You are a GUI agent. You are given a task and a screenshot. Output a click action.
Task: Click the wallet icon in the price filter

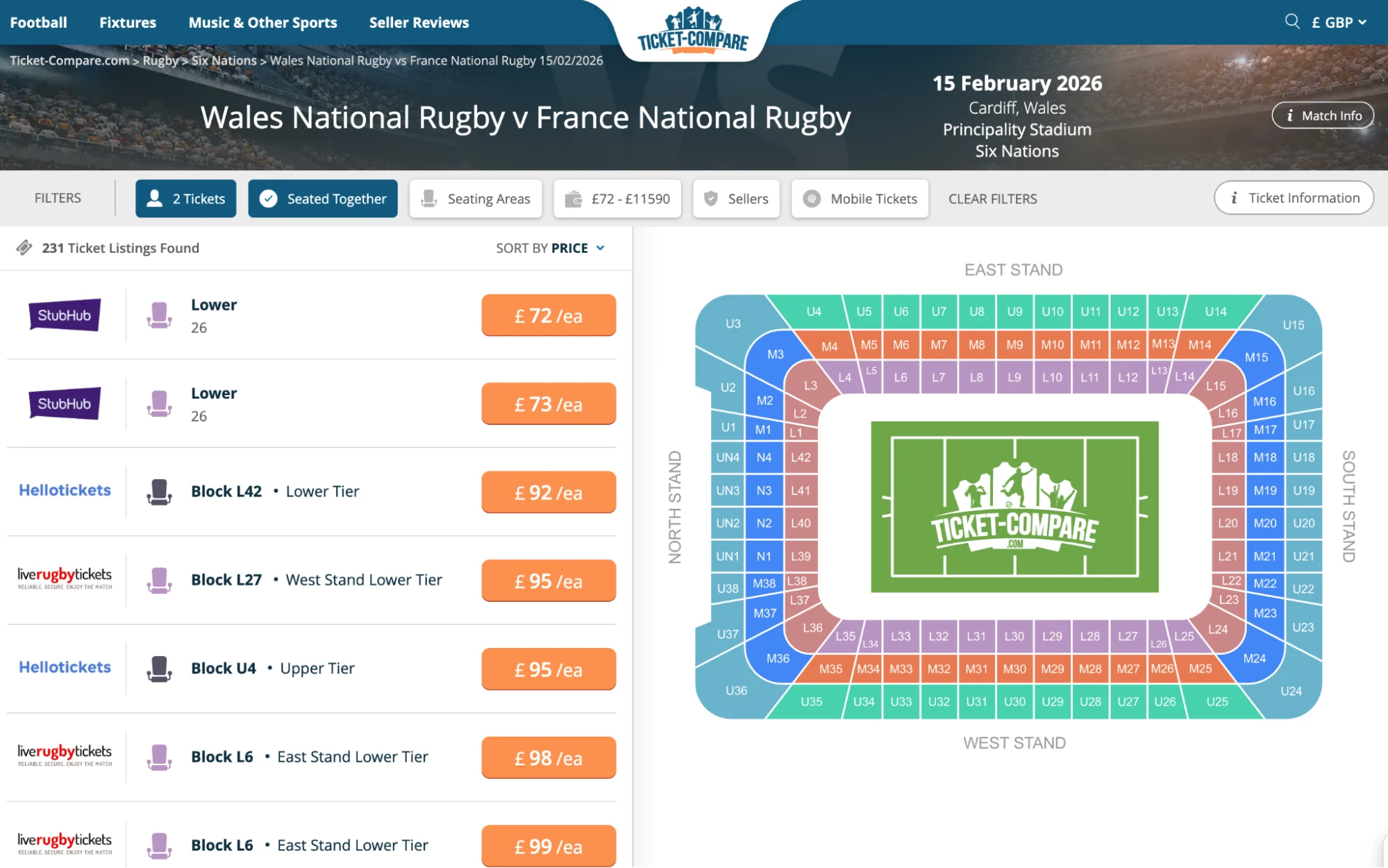pyautogui.click(x=572, y=199)
